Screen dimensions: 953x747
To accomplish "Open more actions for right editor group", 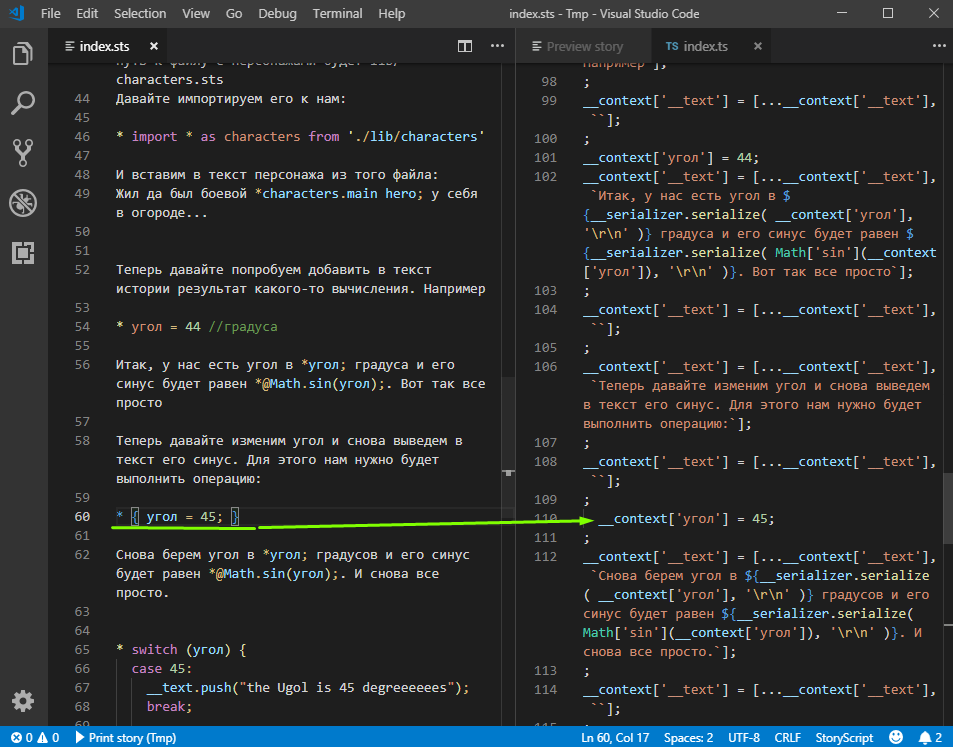I will [x=937, y=46].
